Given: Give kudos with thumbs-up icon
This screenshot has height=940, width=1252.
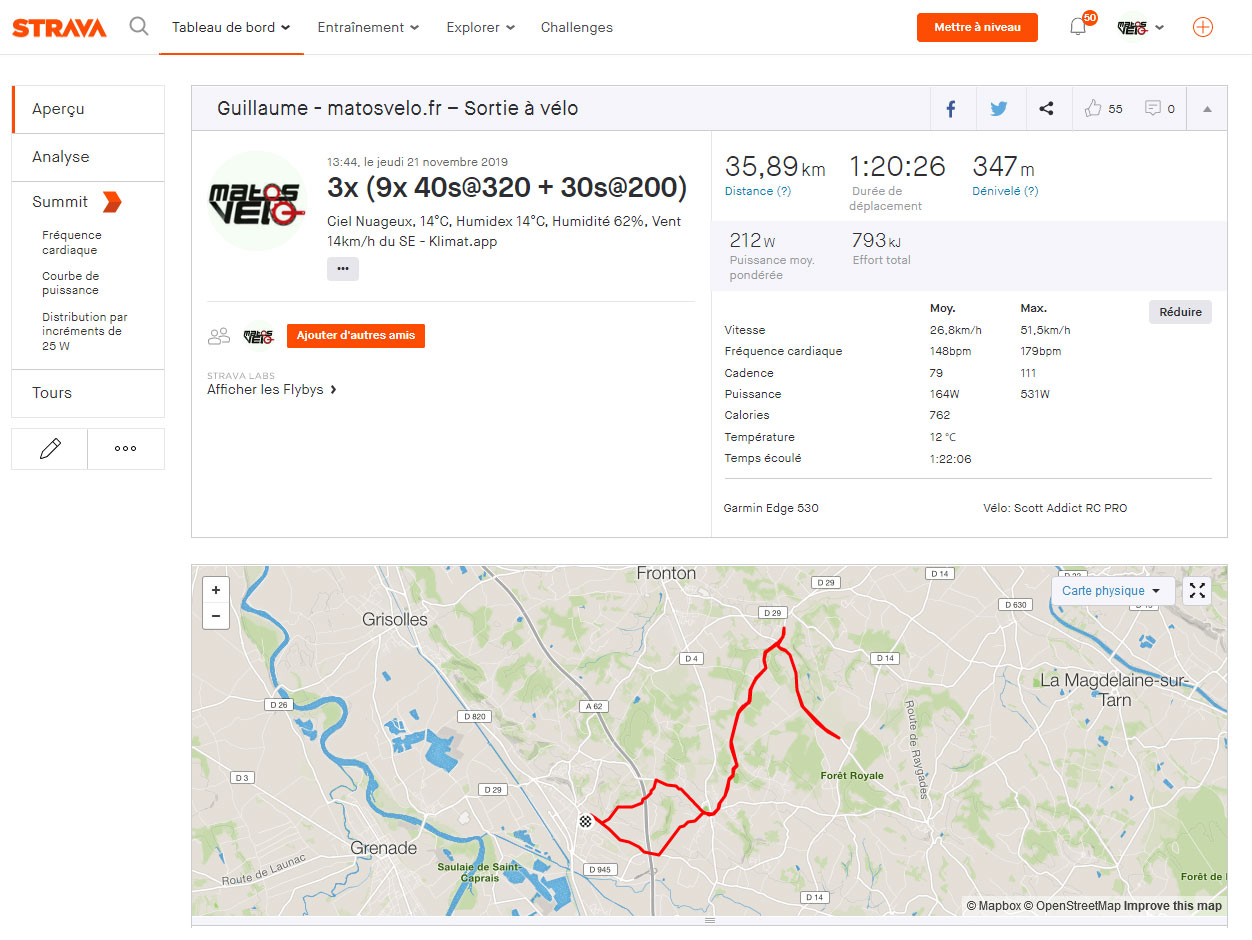Looking at the screenshot, I should 1093,108.
